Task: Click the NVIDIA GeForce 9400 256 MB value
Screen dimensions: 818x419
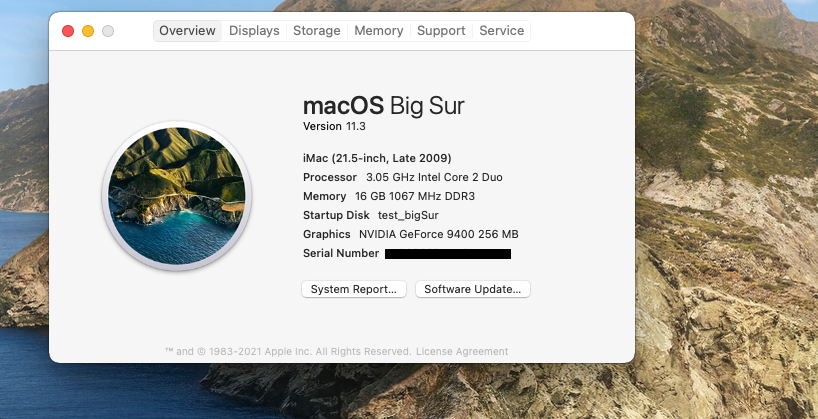Action: click(439, 234)
